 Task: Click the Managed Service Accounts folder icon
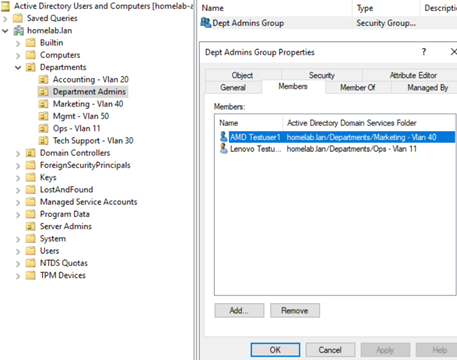point(31,202)
